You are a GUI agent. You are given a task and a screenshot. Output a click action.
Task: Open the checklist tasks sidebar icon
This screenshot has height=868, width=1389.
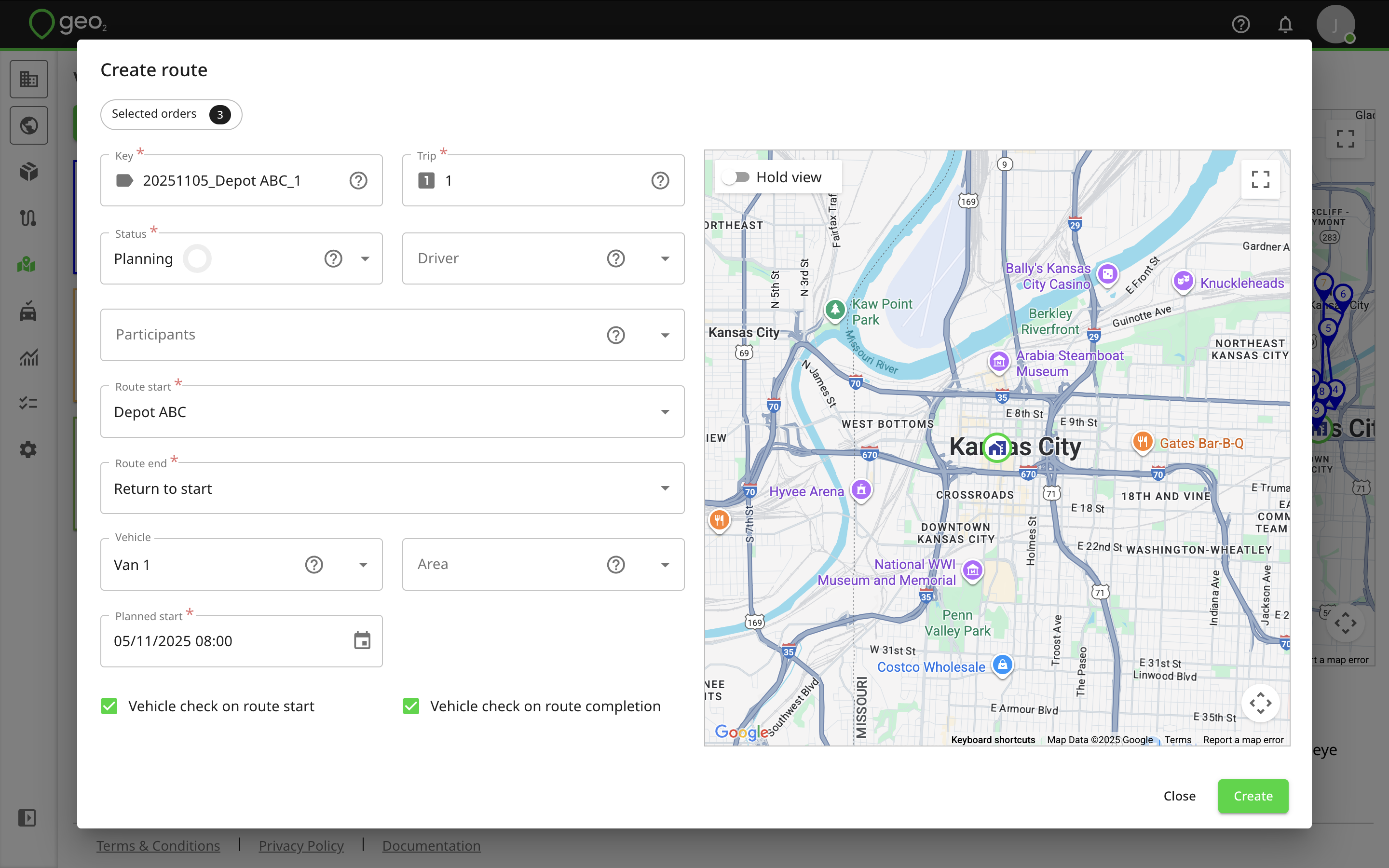(29, 404)
